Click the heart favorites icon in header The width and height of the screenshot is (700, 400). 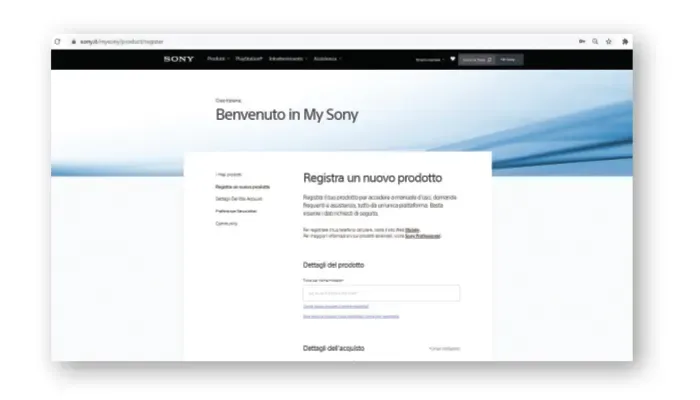451,60
